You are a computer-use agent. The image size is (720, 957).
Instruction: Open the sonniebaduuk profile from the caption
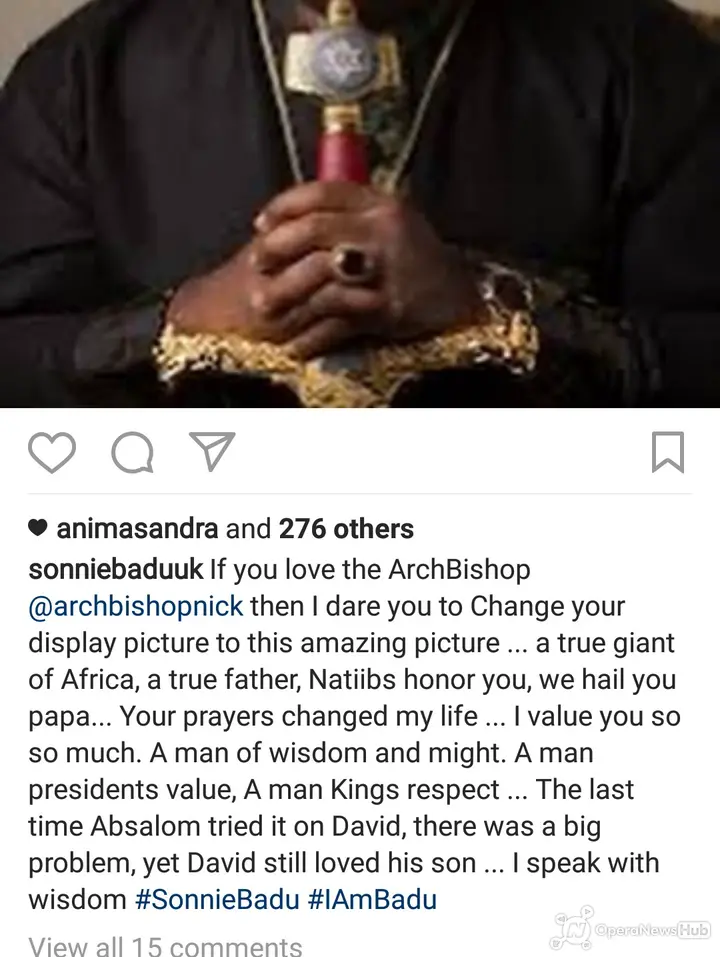point(115,569)
